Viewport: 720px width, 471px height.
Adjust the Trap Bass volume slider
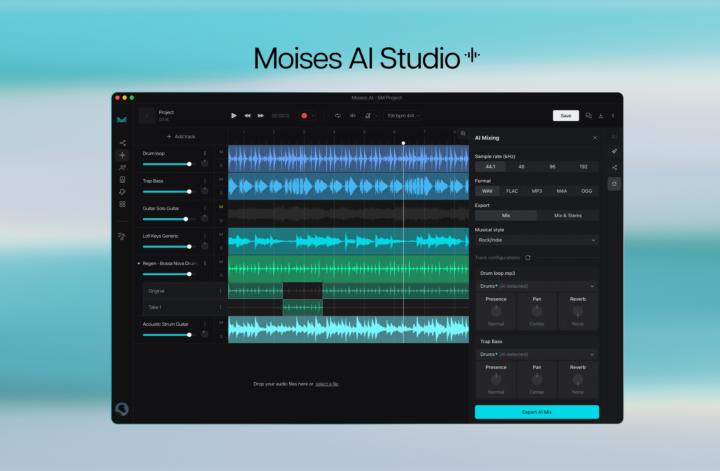pyautogui.click(x=167, y=191)
